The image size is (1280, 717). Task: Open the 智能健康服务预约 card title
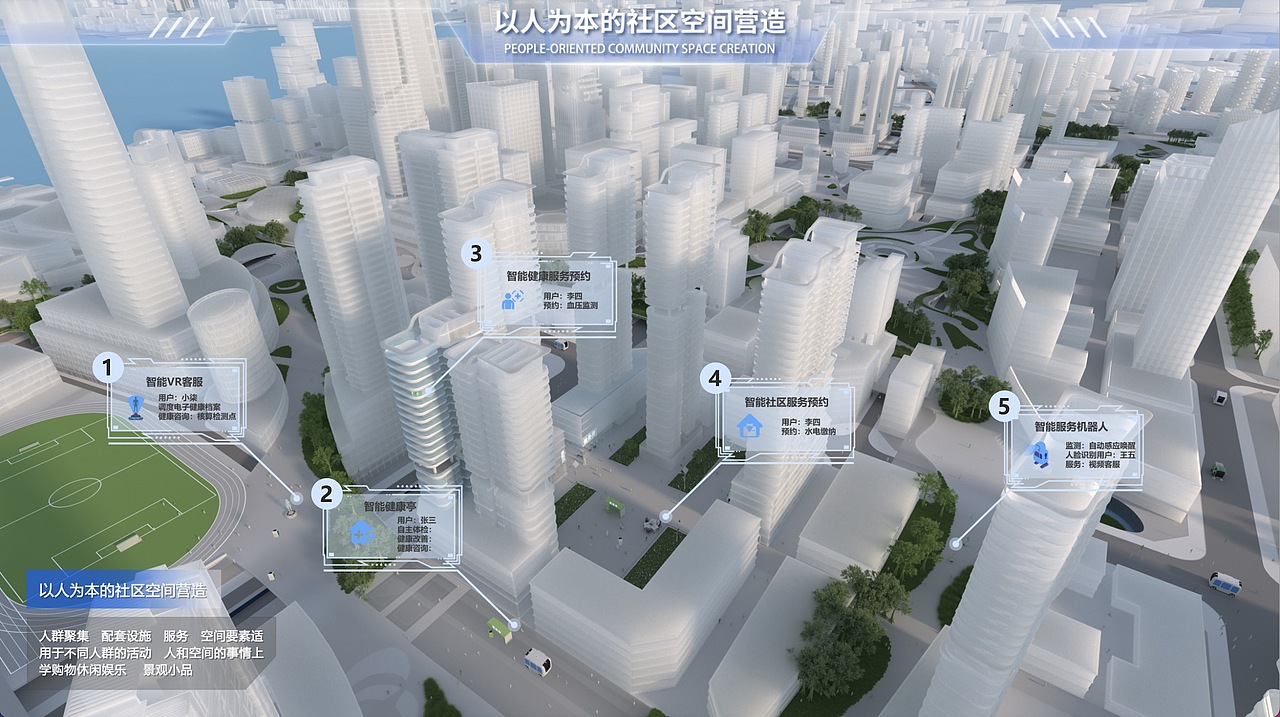tap(548, 276)
